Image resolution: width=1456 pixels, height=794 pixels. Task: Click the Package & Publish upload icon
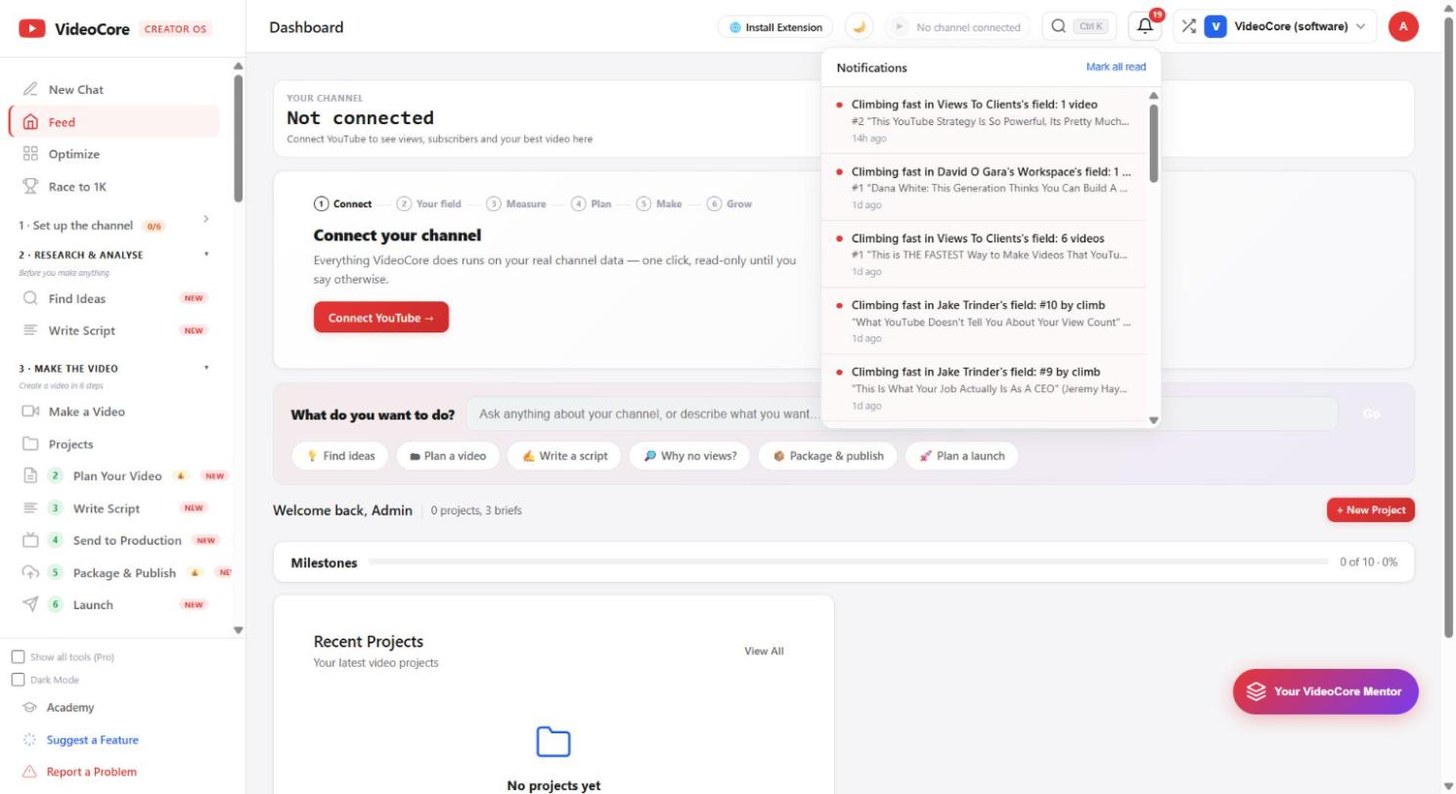[30, 573]
